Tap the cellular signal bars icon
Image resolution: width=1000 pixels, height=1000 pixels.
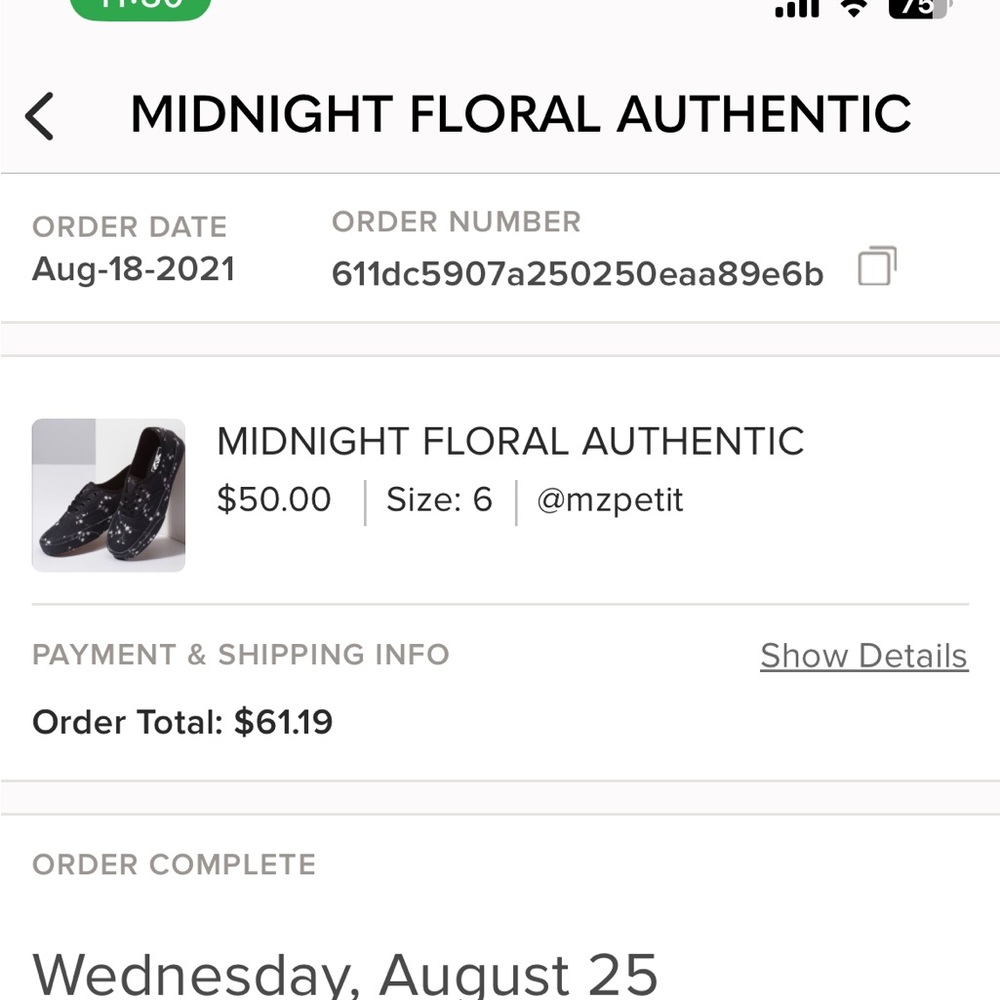797,8
